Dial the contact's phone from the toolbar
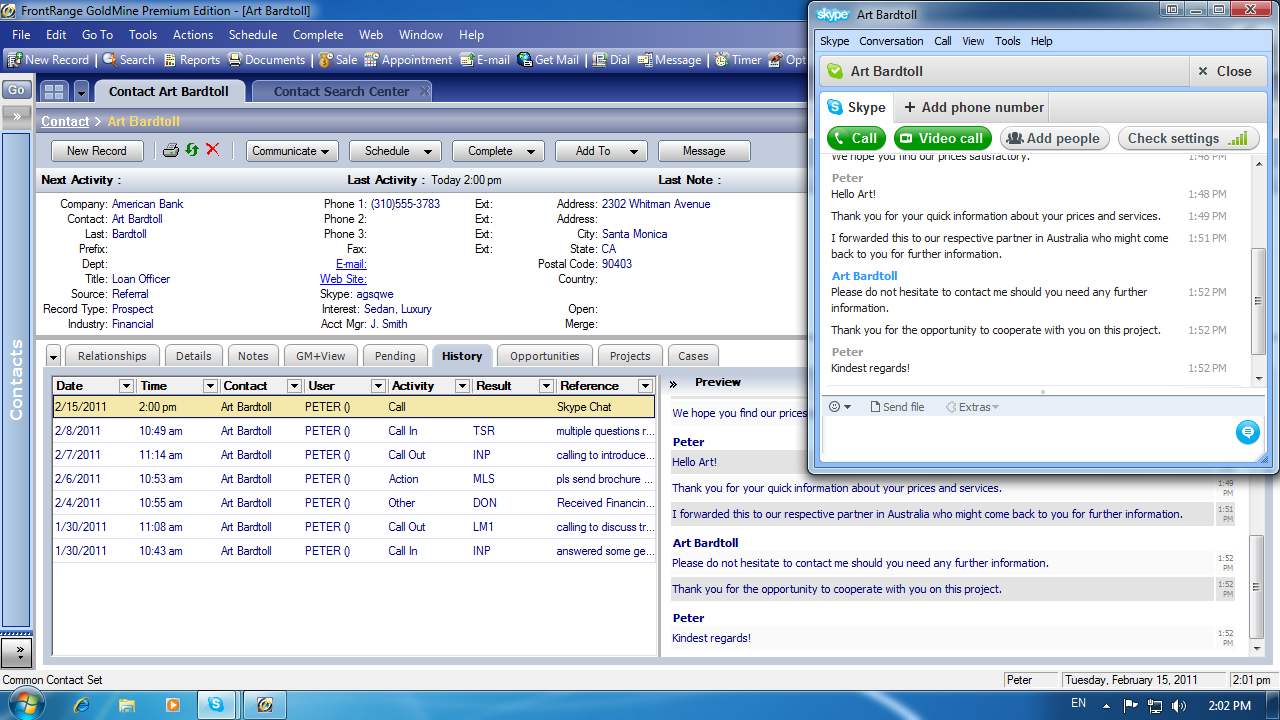 tap(611, 60)
